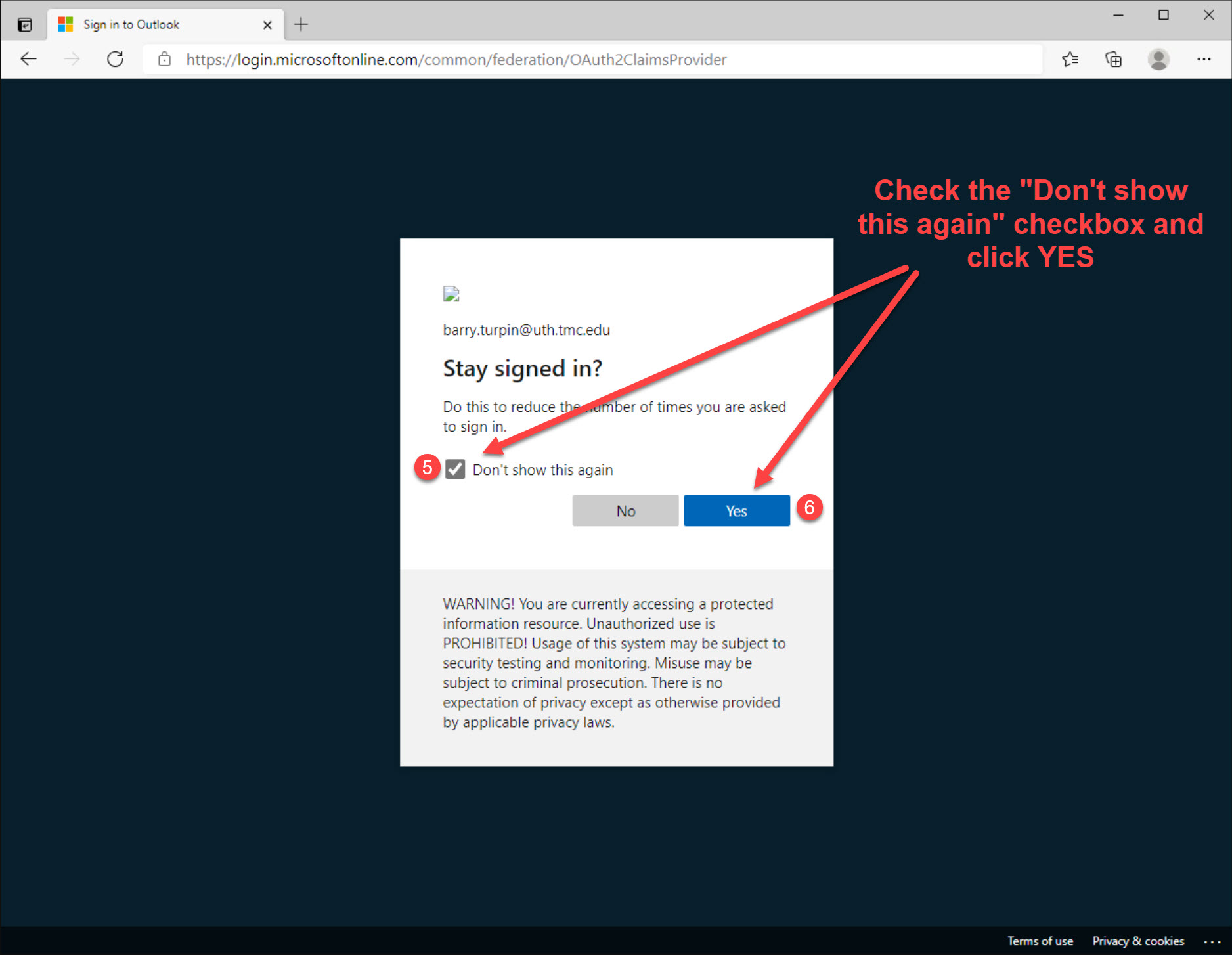The image size is (1232, 955).
Task: Open the tab actions menu icon
Action: coord(24,25)
